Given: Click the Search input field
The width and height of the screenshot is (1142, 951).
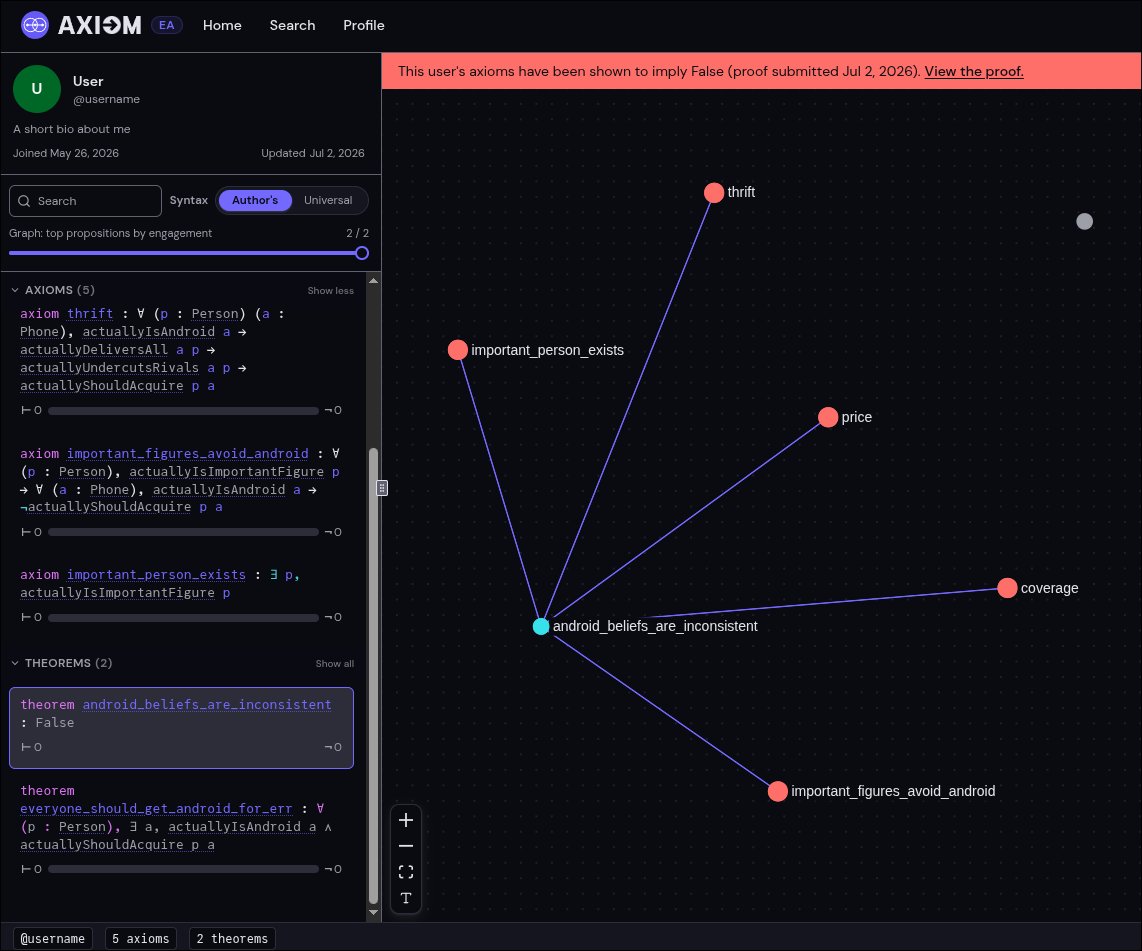Looking at the screenshot, I should coord(85,201).
